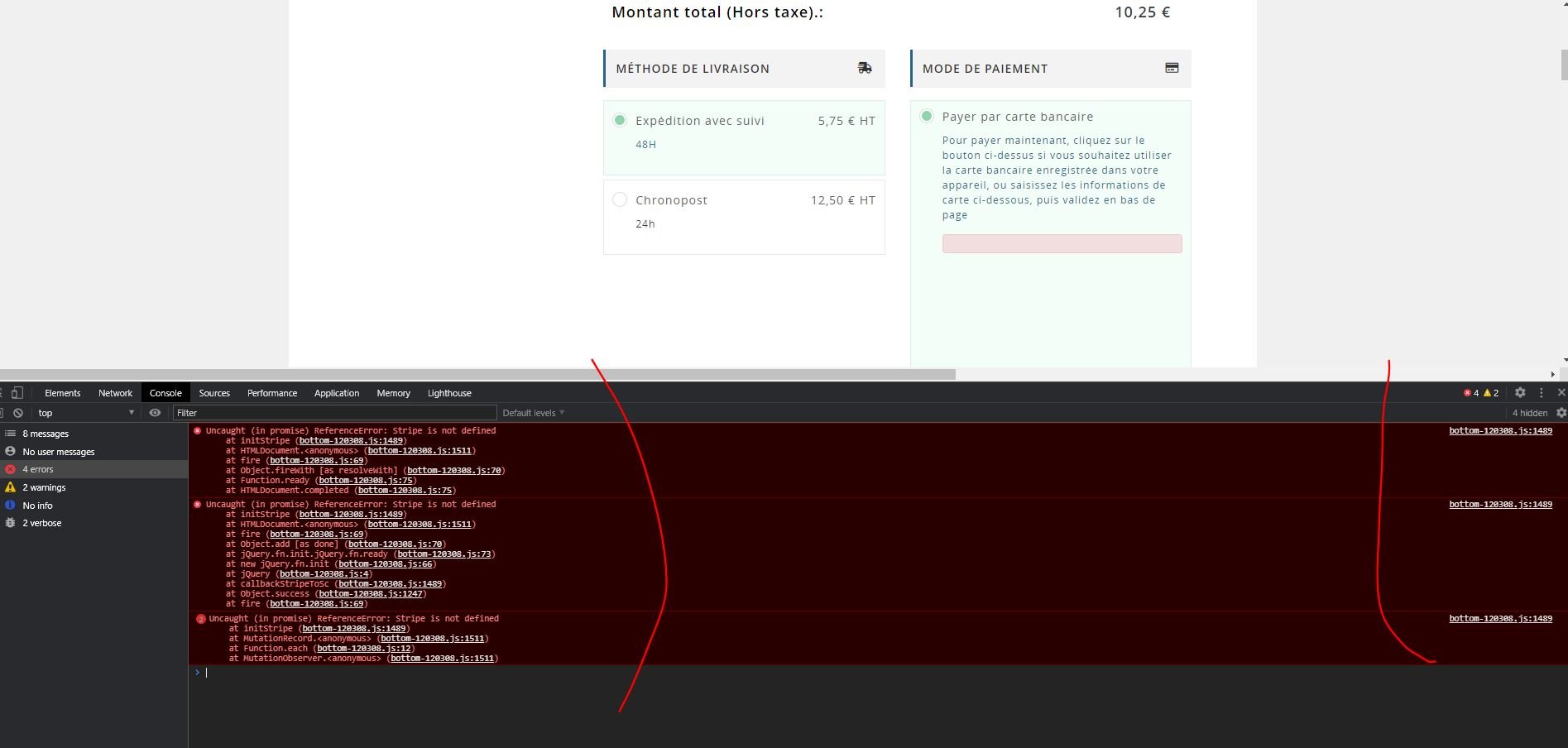Toggle the device toolbar icon in DevTools
This screenshot has width=1568, height=748.
(x=17, y=393)
